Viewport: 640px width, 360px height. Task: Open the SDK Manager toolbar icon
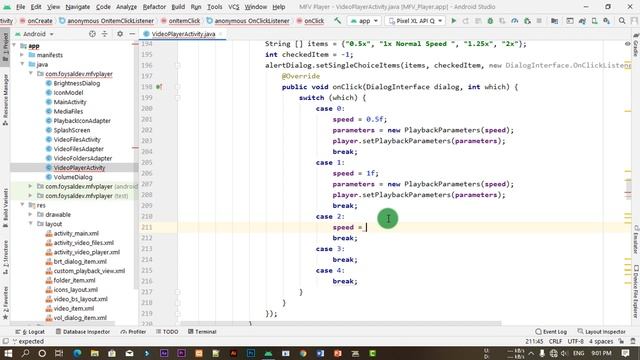point(607,20)
